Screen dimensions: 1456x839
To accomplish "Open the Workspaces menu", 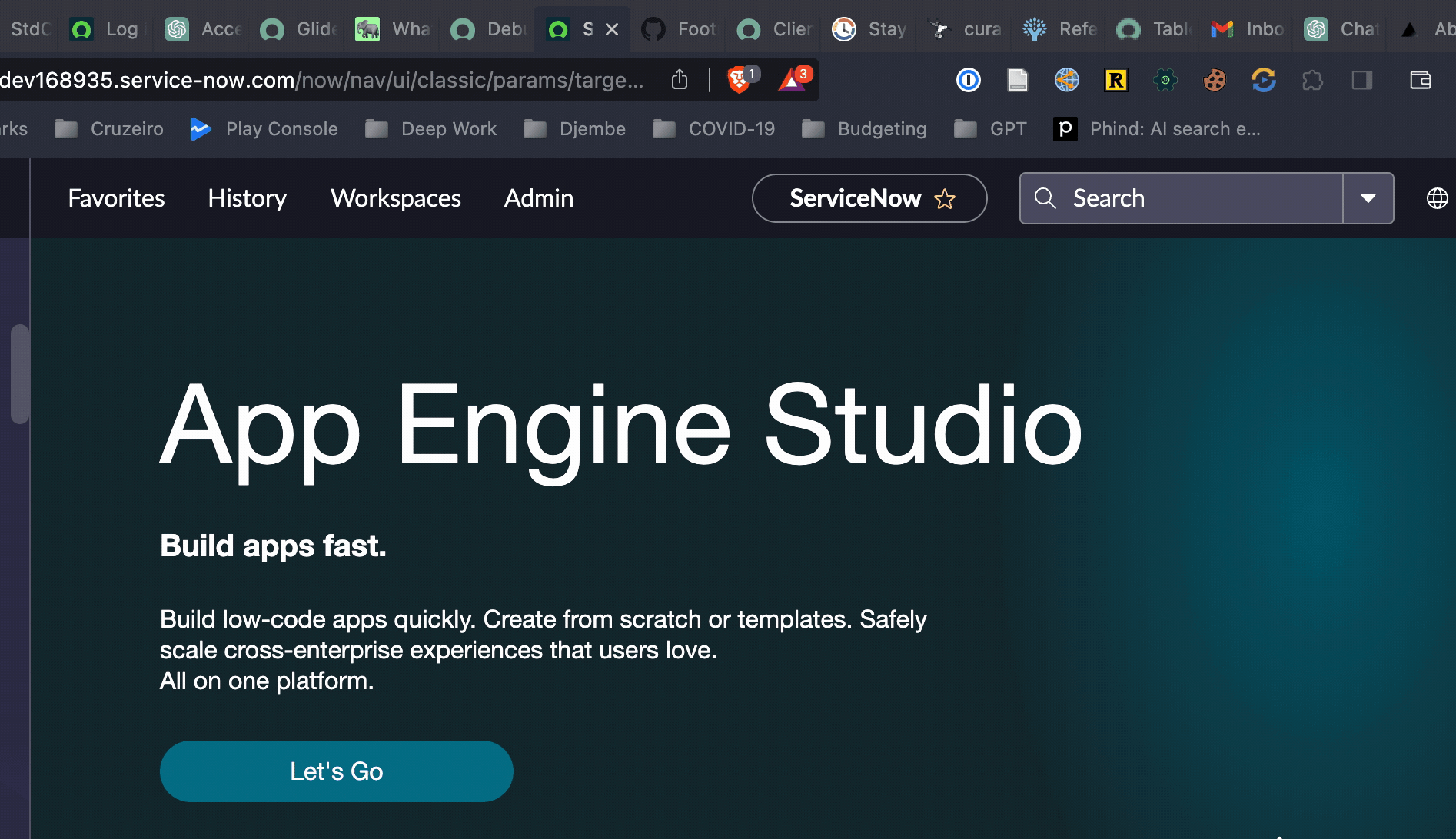I will [x=395, y=198].
